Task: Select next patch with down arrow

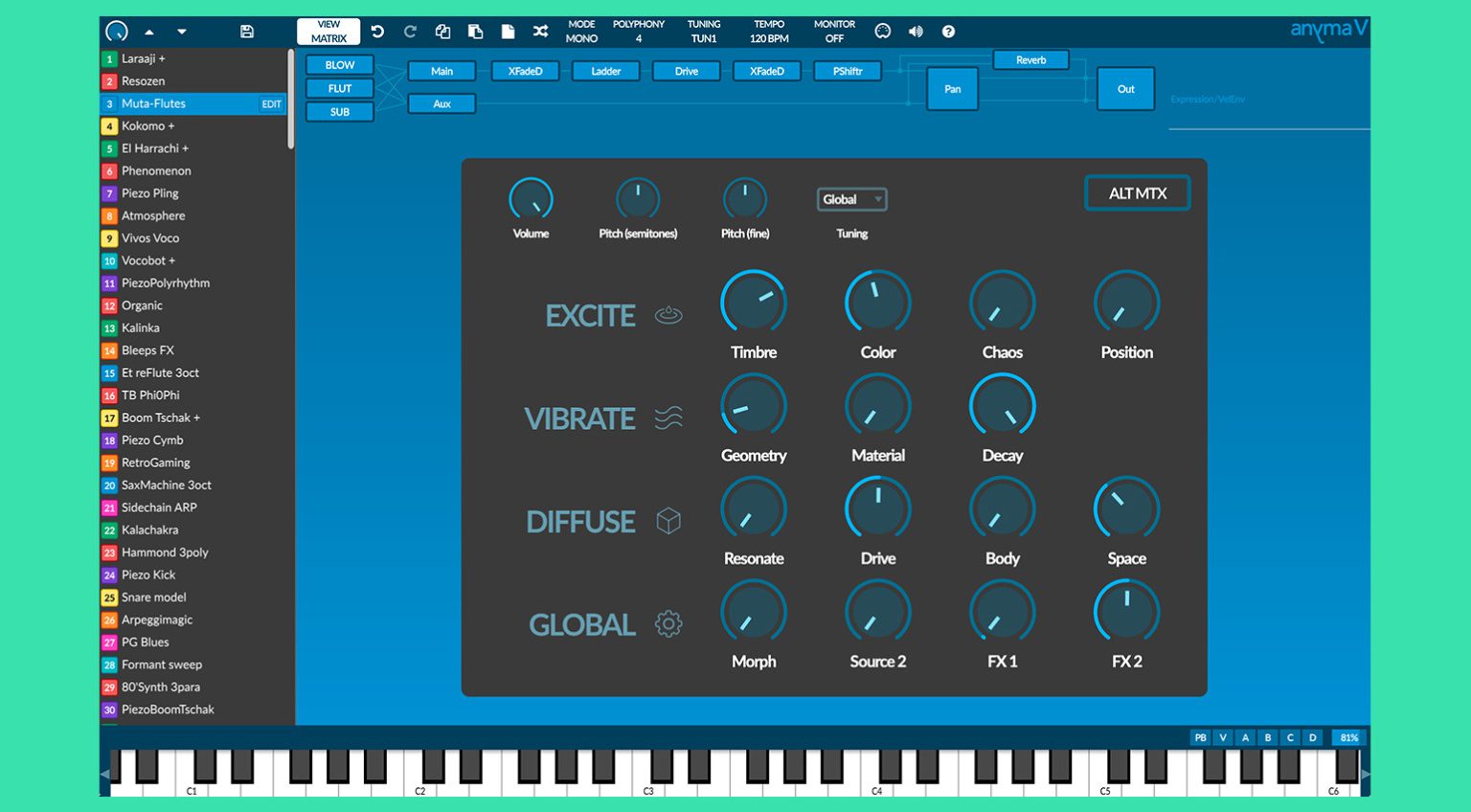Action: tap(182, 32)
